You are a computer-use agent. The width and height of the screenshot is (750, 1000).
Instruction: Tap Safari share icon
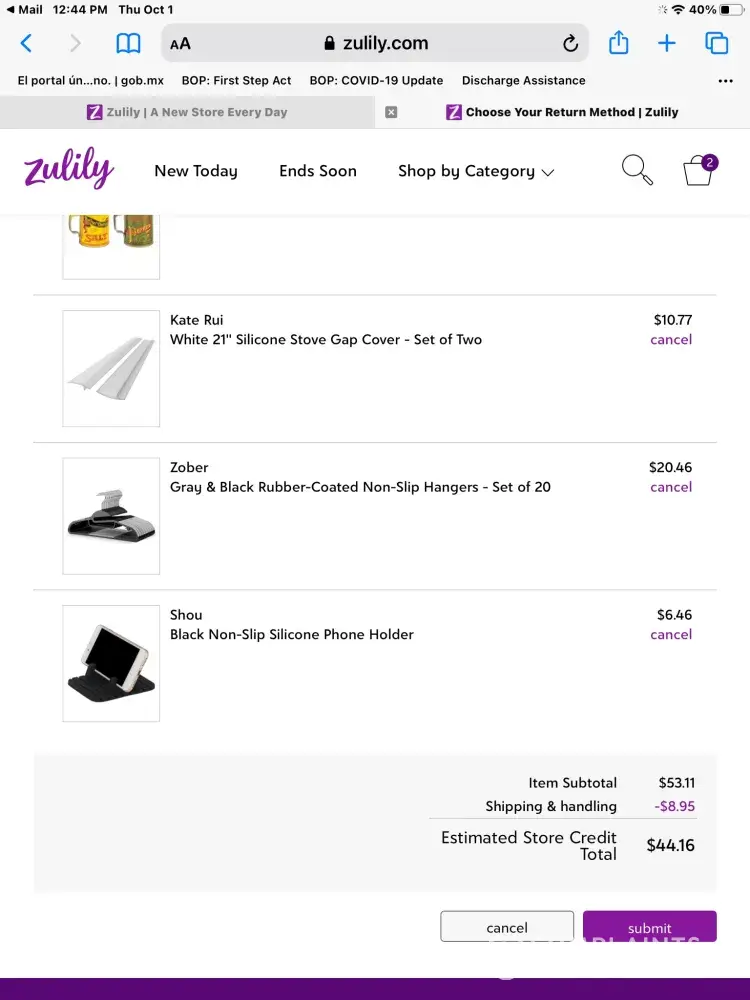pos(619,43)
